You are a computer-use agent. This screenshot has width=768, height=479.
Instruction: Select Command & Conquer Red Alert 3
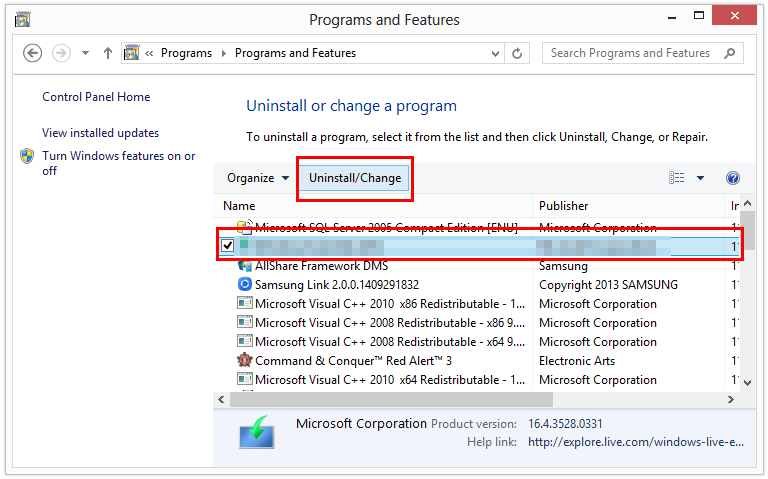click(x=353, y=361)
